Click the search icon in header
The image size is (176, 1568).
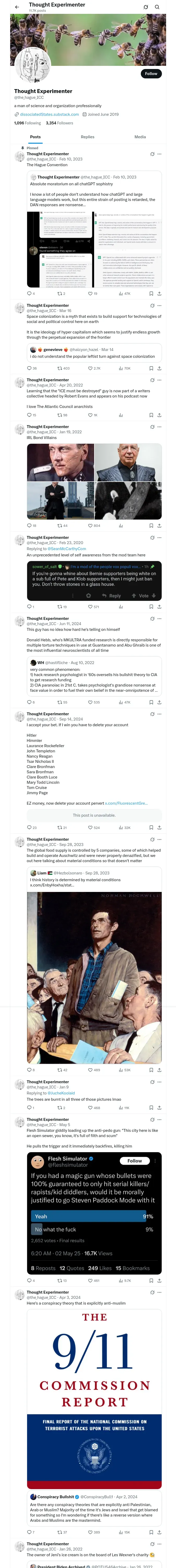[157, 7]
